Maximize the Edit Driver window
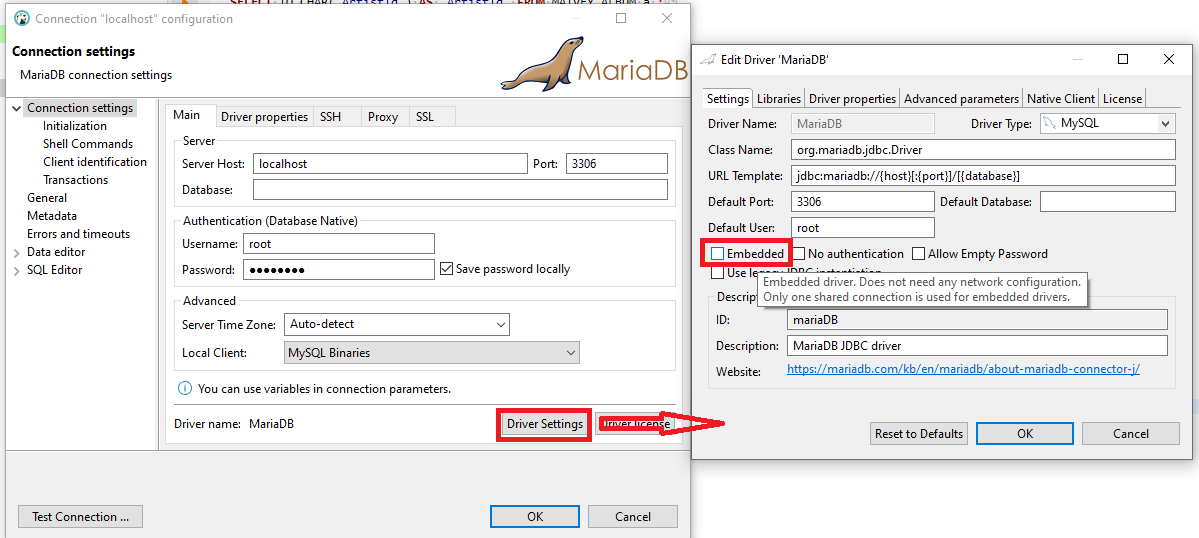Image resolution: width=1199 pixels, height=538 pixels. 1123,60
